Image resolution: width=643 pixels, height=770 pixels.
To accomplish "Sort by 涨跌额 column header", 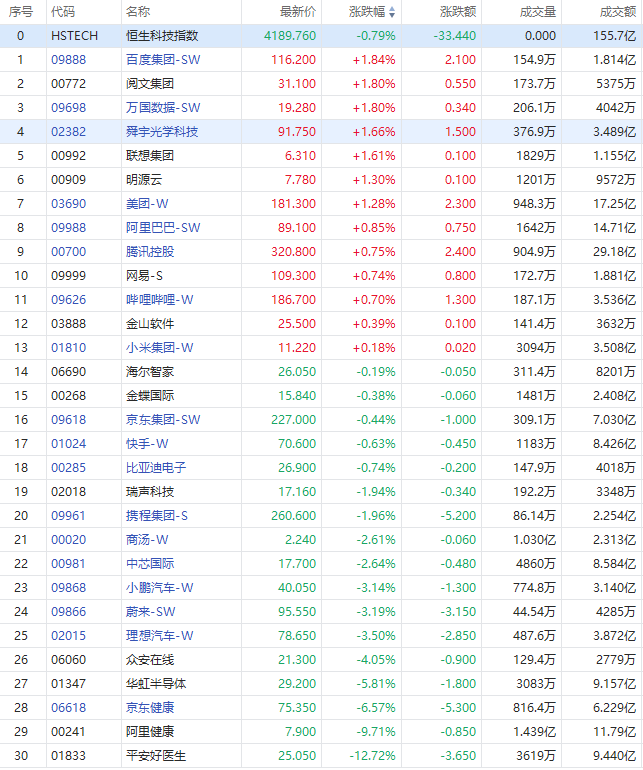I will point(458,12).
